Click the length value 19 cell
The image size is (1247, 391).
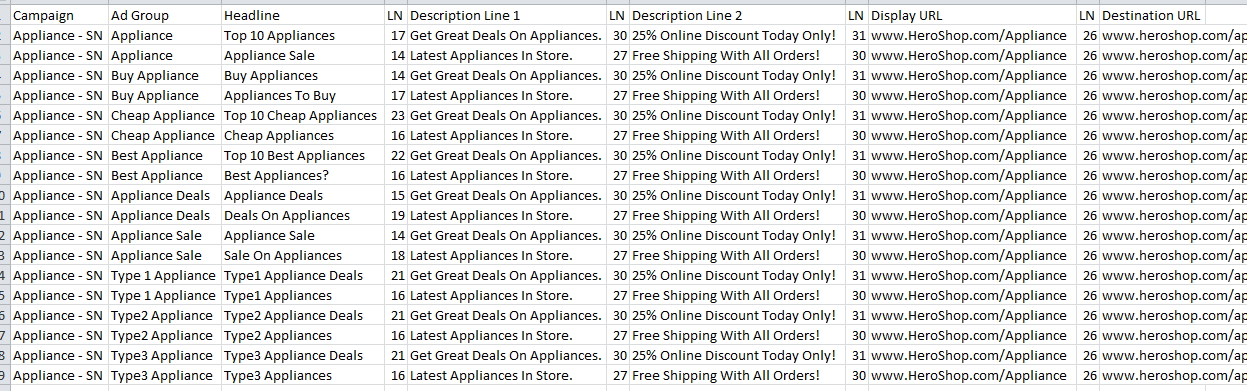(396, 216)
